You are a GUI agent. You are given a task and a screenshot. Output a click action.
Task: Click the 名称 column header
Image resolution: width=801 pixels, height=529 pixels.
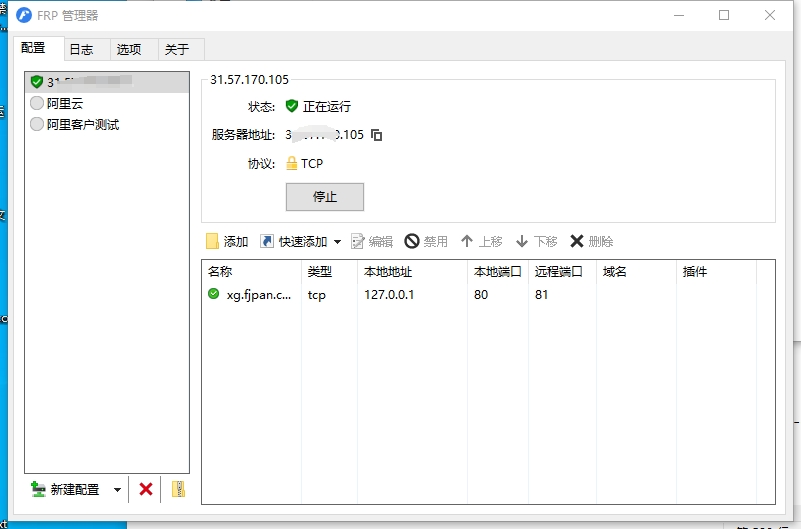(x=220, y=272)
